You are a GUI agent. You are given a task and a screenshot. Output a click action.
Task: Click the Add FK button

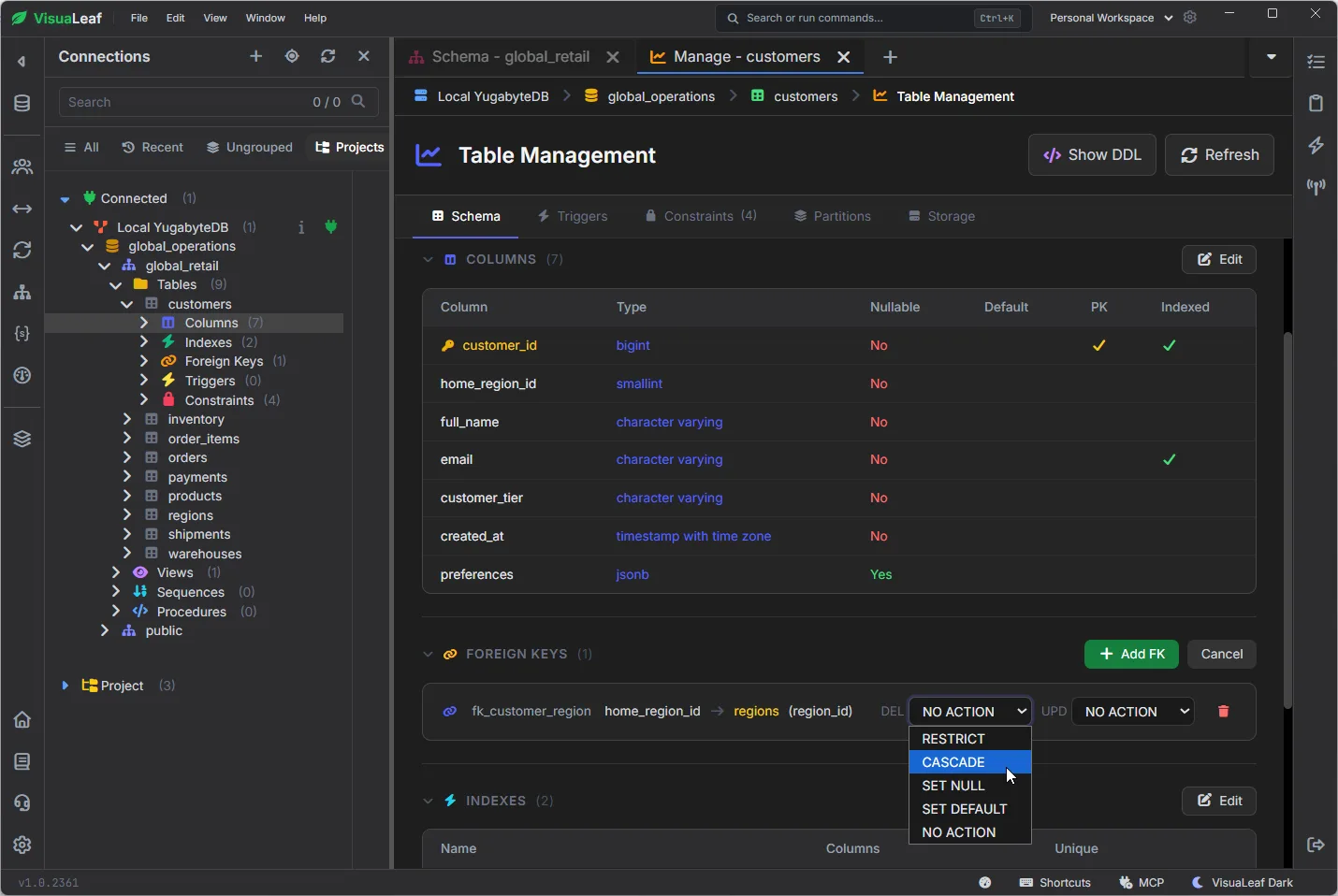[x=1132, y=655]
